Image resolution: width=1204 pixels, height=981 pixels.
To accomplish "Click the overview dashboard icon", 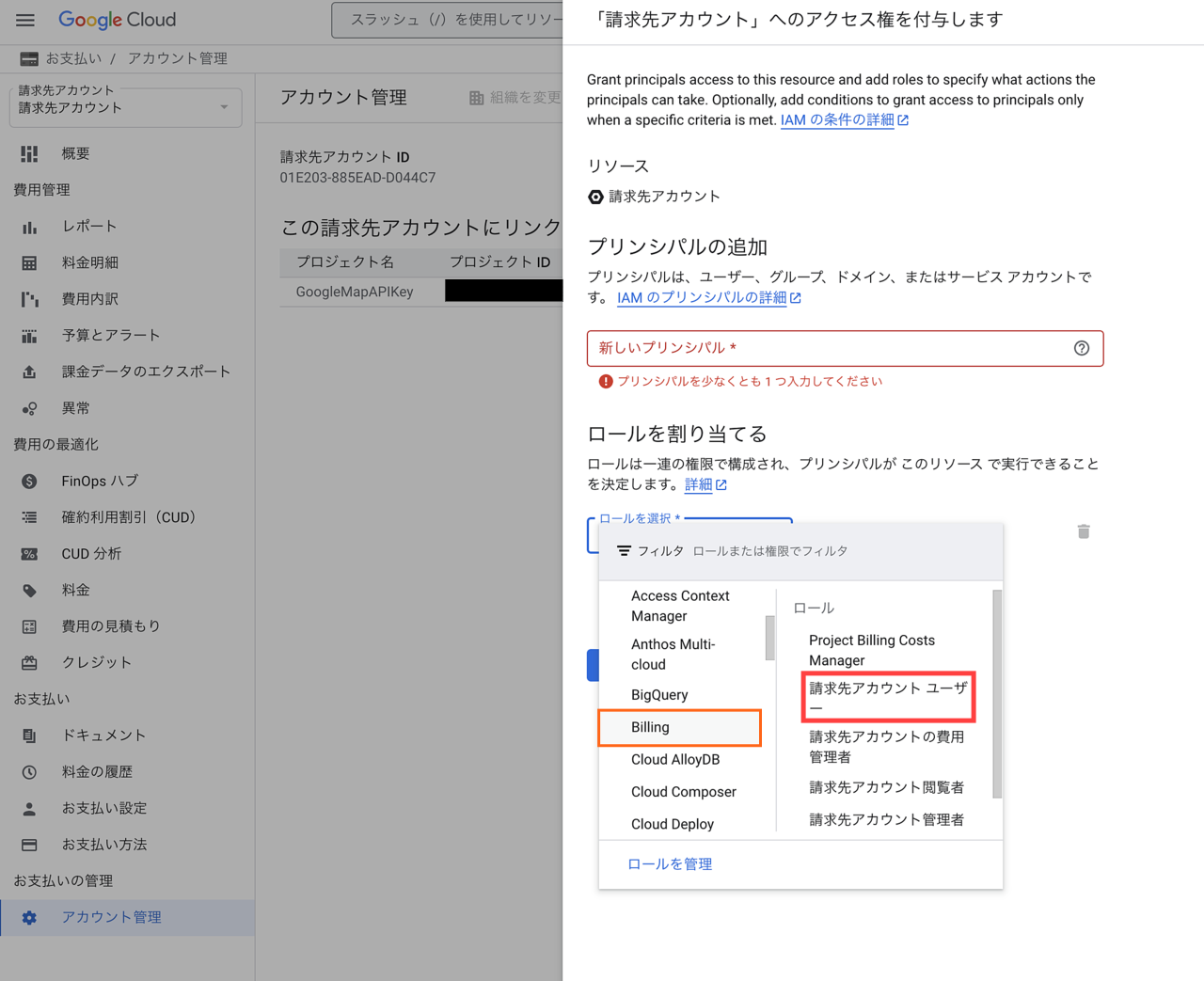I will point(29,153).
